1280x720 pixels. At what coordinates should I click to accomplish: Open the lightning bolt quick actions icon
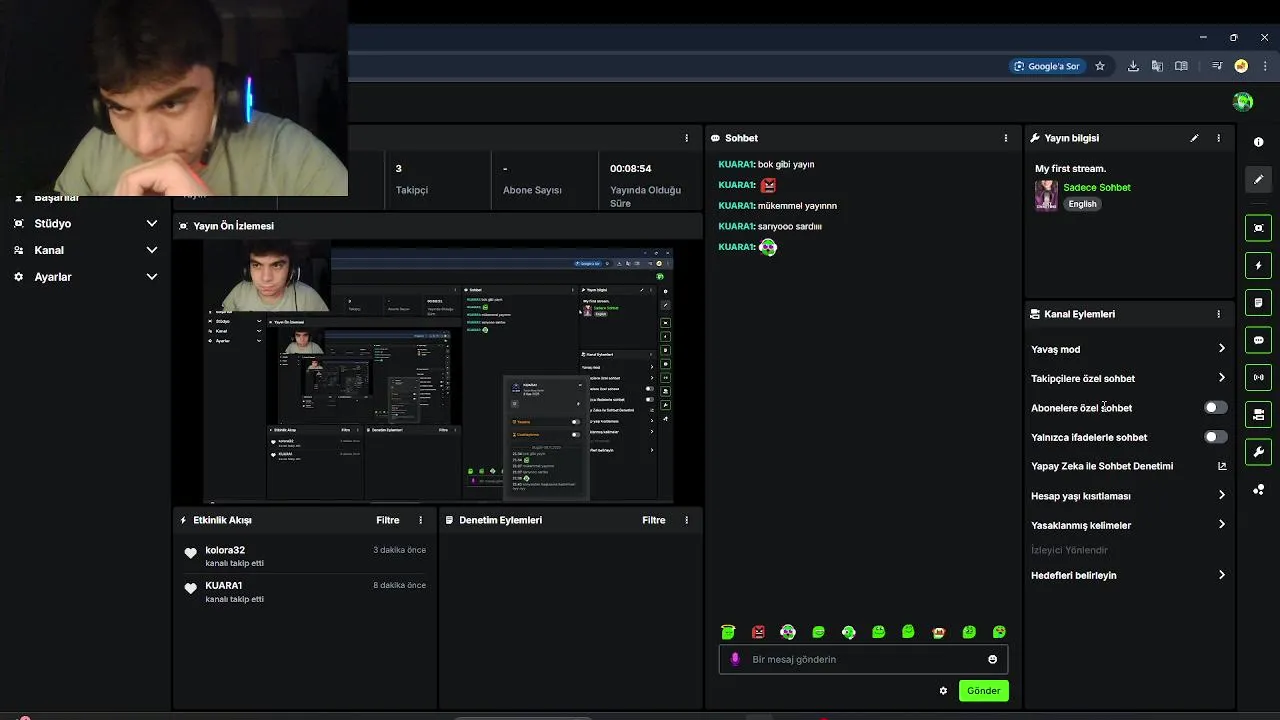tap(1258, 265)
